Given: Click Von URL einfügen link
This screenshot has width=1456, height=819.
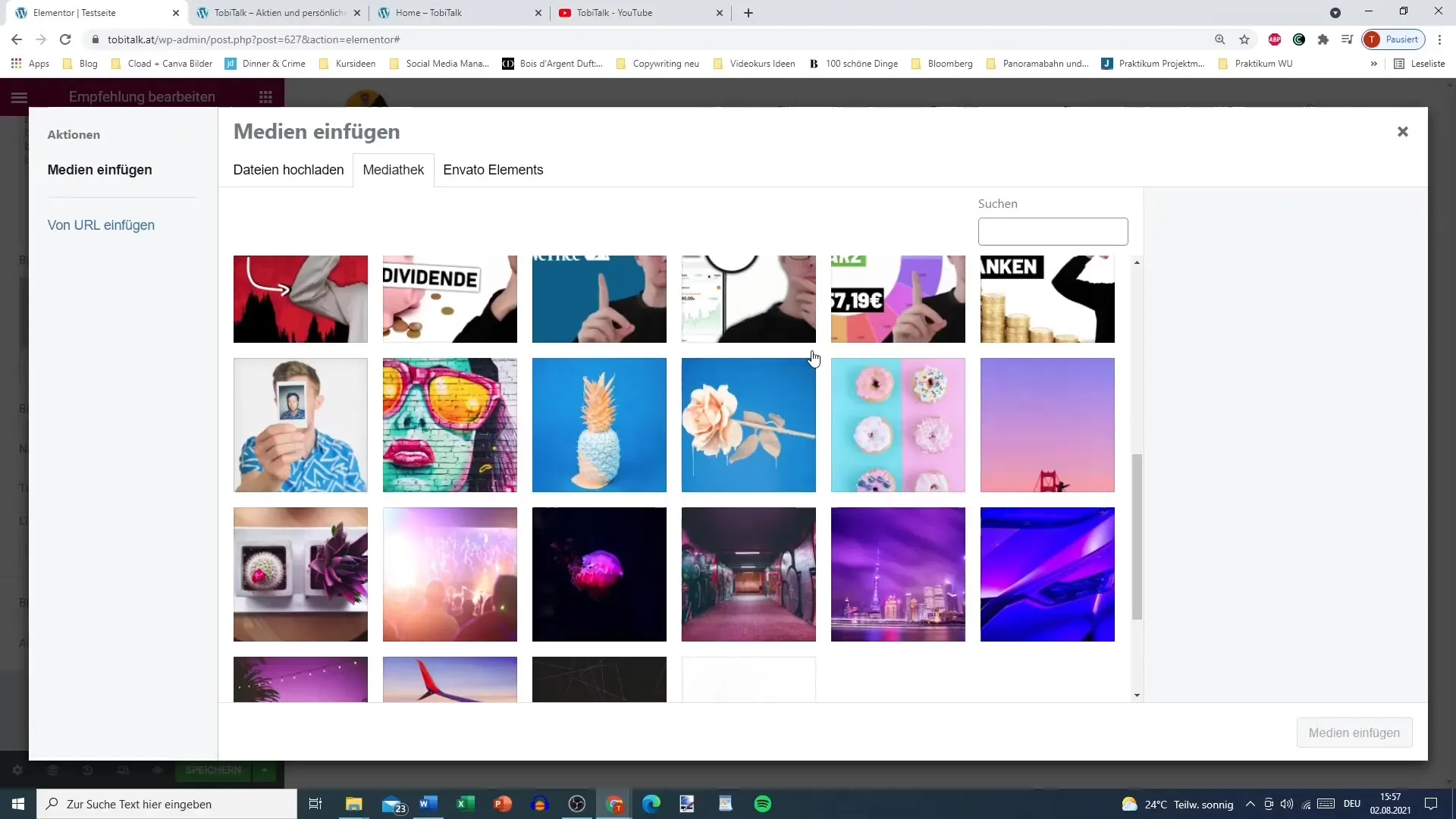Looking at the screenshot, I should [x=101, y=225].
